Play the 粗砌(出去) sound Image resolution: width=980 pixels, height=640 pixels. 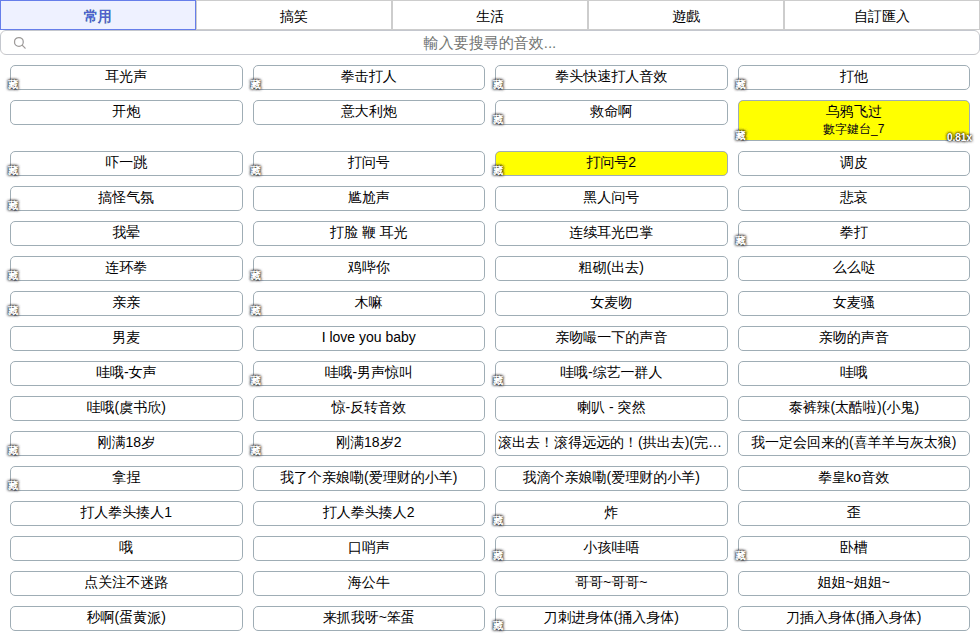click(611, 269)
